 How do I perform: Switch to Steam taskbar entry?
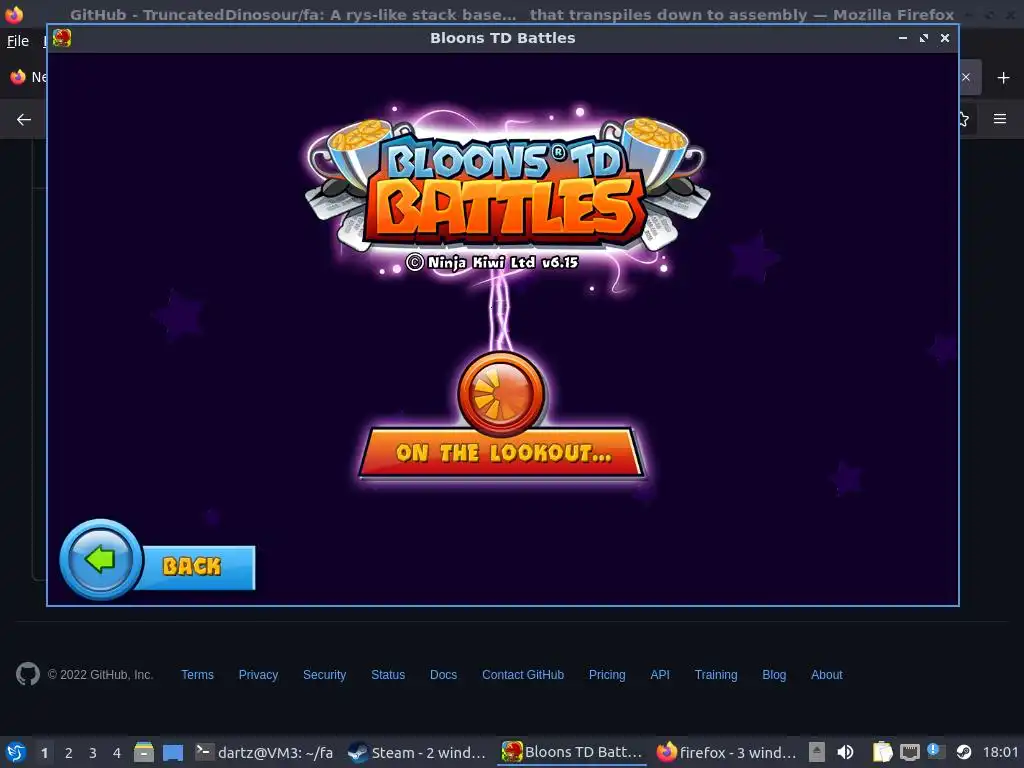(417, 752)
